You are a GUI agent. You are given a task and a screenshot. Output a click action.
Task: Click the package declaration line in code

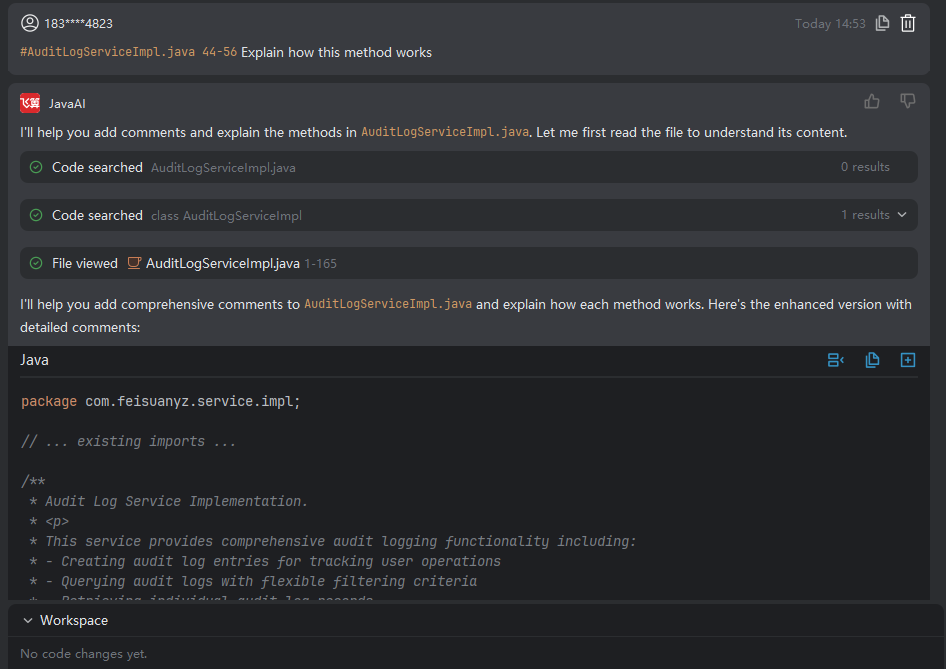pos(160,401)
